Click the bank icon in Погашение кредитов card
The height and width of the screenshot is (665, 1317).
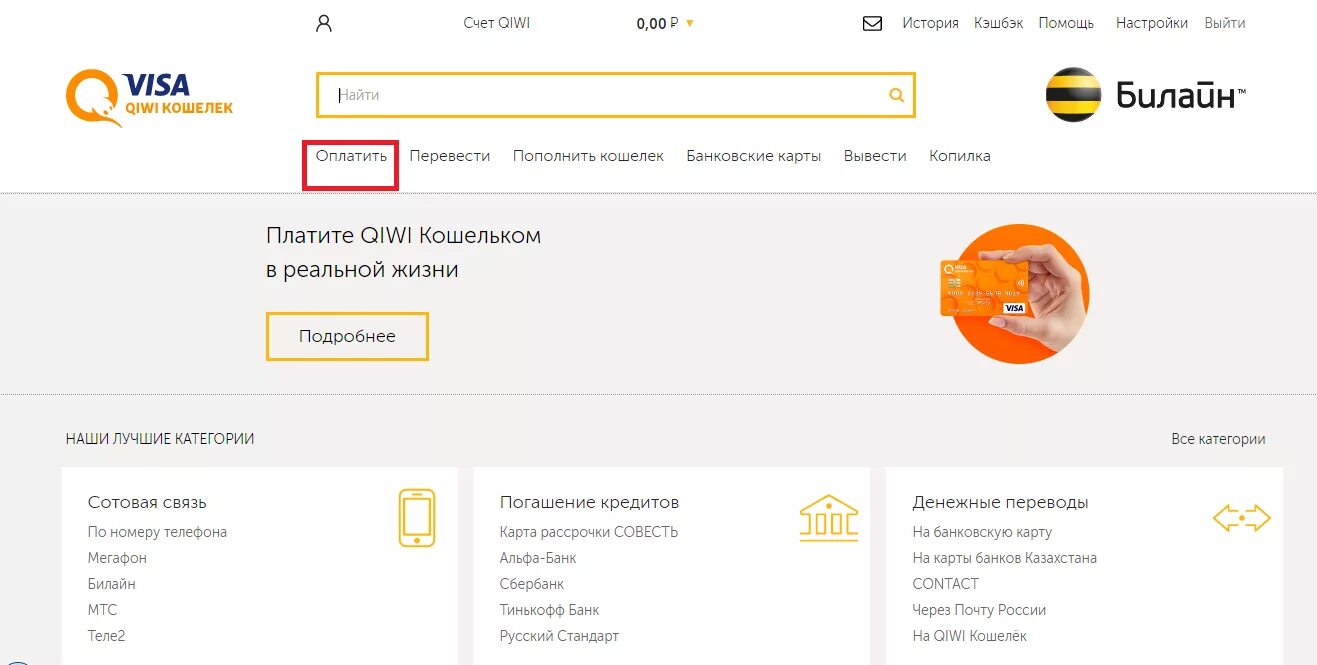coord(829,517)
